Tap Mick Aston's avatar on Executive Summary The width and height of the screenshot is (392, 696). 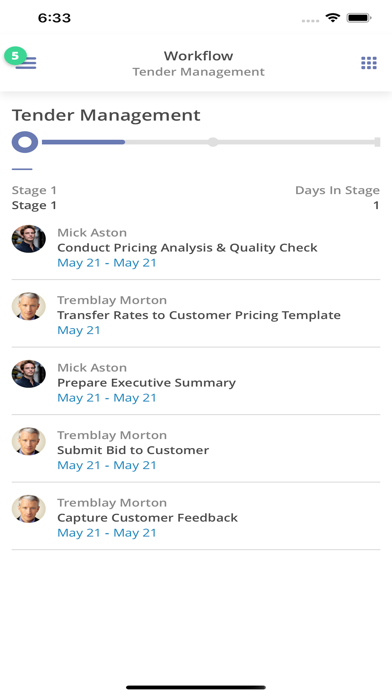click(29, 374)
